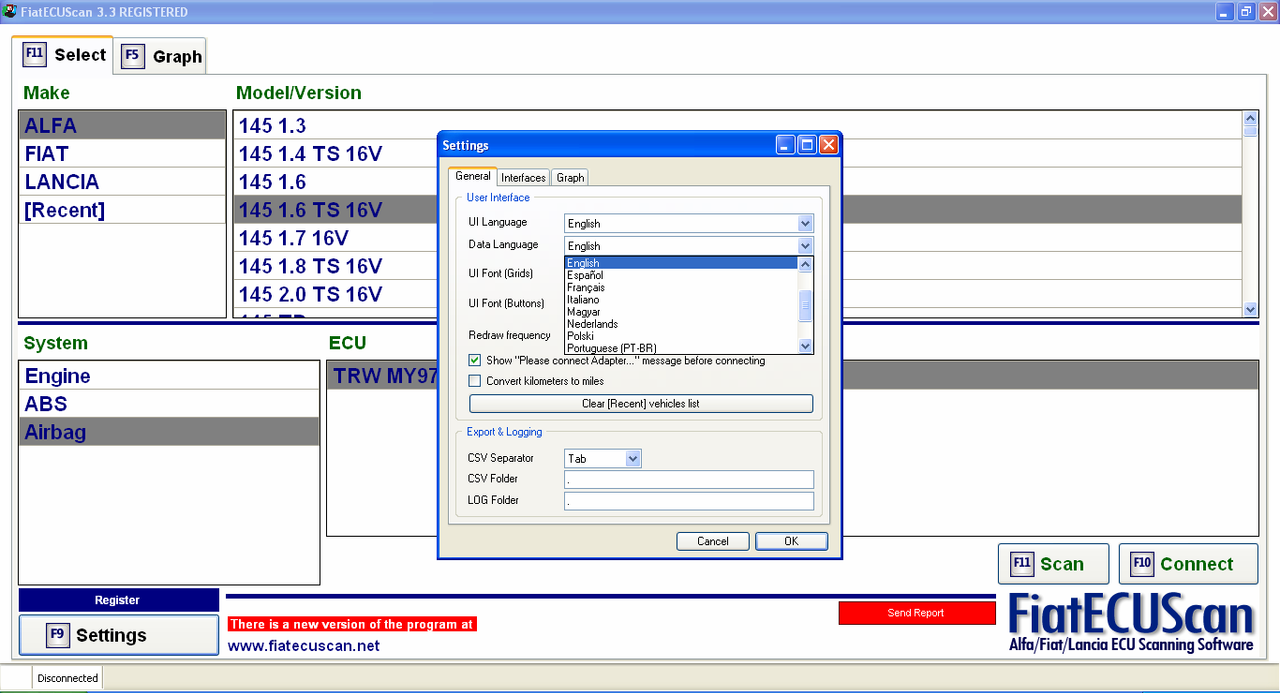The height and width of the screenshot is (693, 1280).
Task: Maximize the Settings dialog
Action: pos(807,145)
